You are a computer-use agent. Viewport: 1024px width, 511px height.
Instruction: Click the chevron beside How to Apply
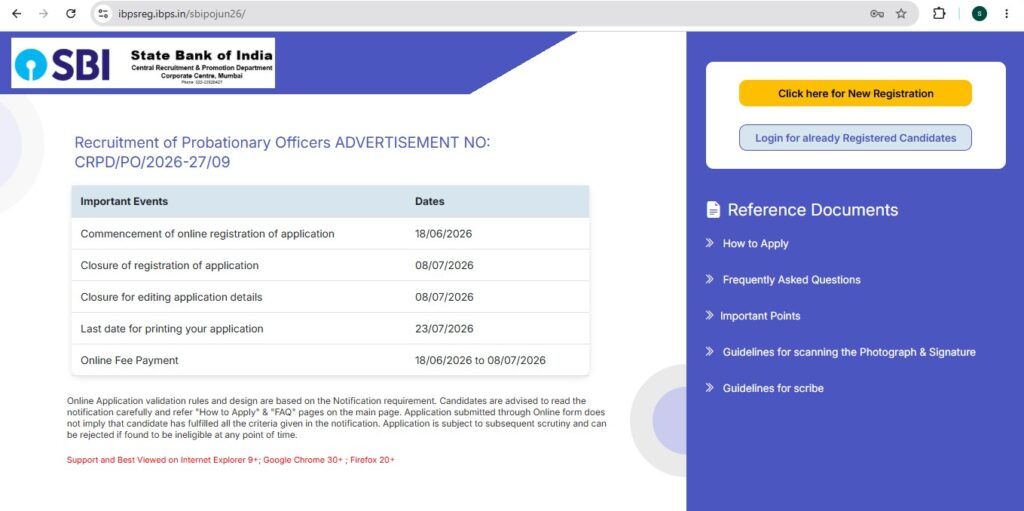709,243
